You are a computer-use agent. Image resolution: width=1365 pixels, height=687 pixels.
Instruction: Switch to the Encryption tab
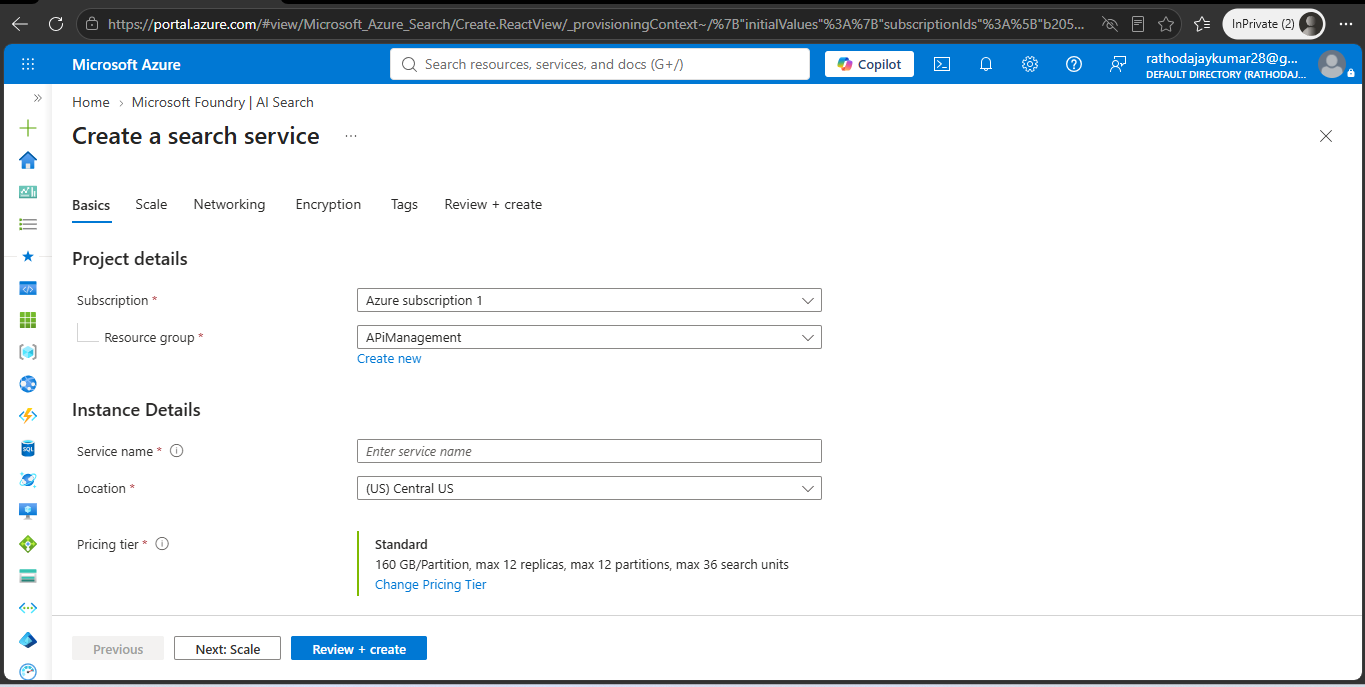click(328, 204)
